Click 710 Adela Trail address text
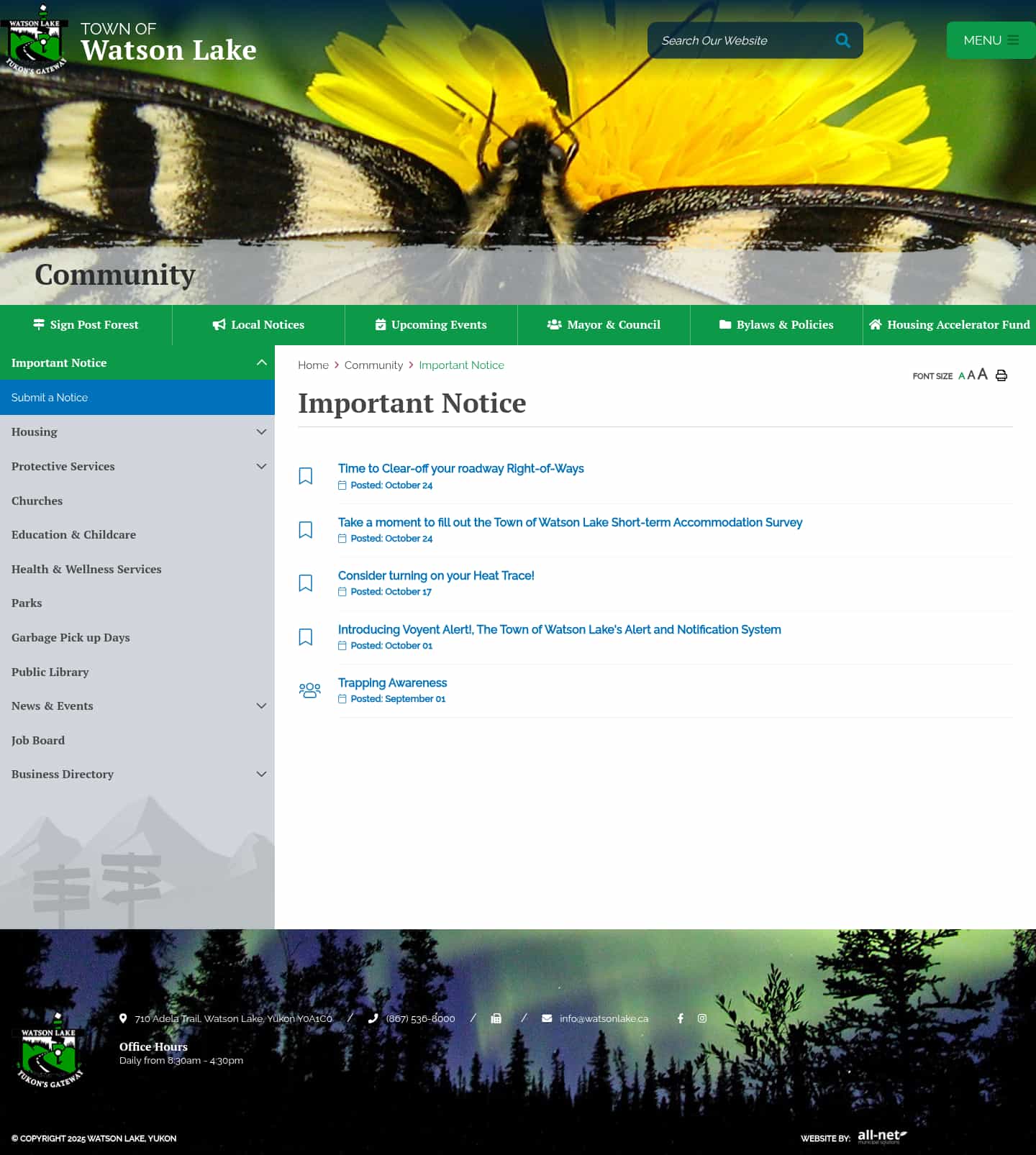The image size is (1036, 1155). click(233, 1019)
